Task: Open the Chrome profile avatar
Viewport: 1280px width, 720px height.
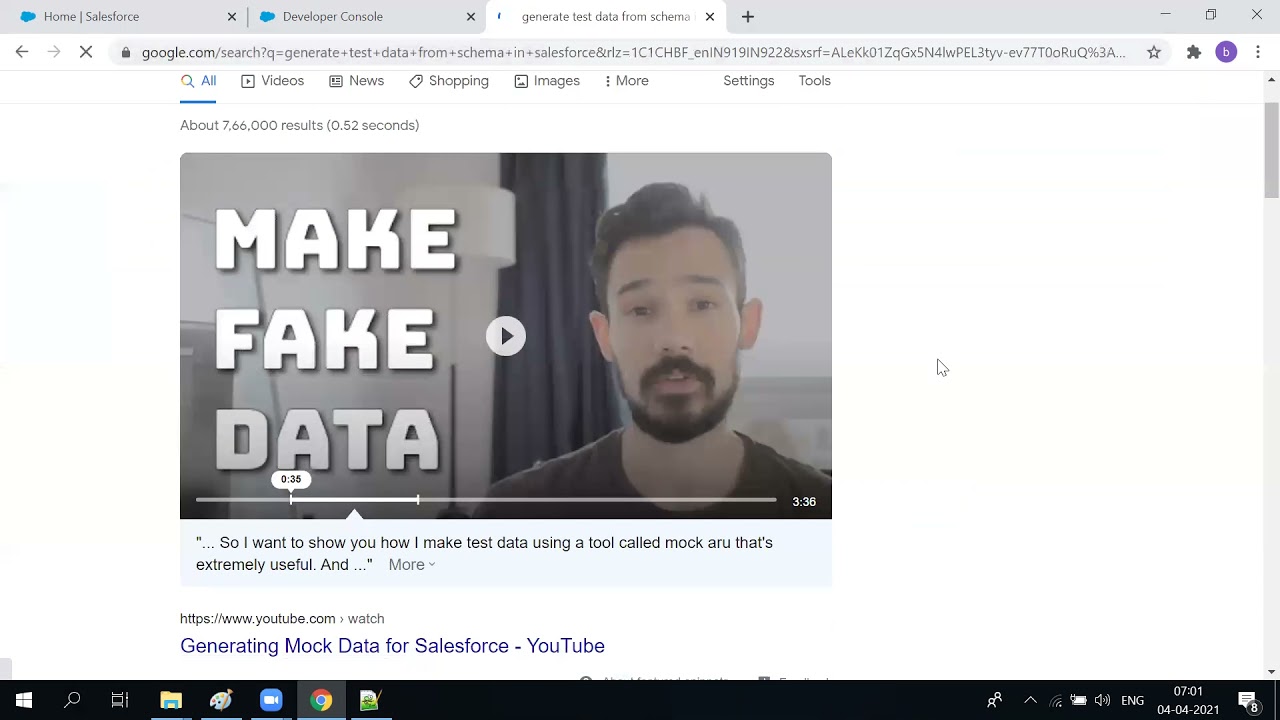Action: click(x=1226, y=52)
